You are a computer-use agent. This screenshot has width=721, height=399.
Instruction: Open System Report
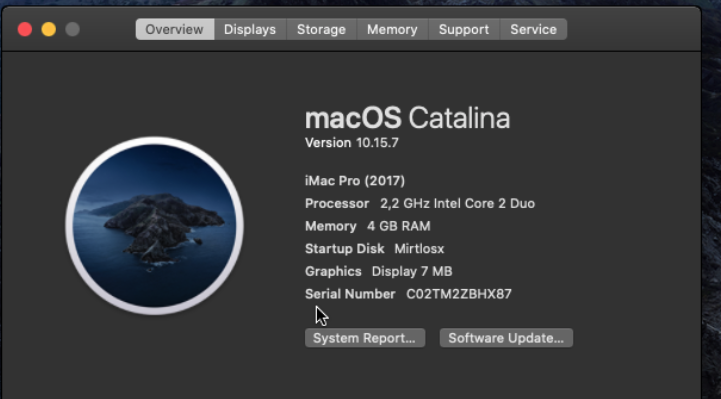click(365, 338)
